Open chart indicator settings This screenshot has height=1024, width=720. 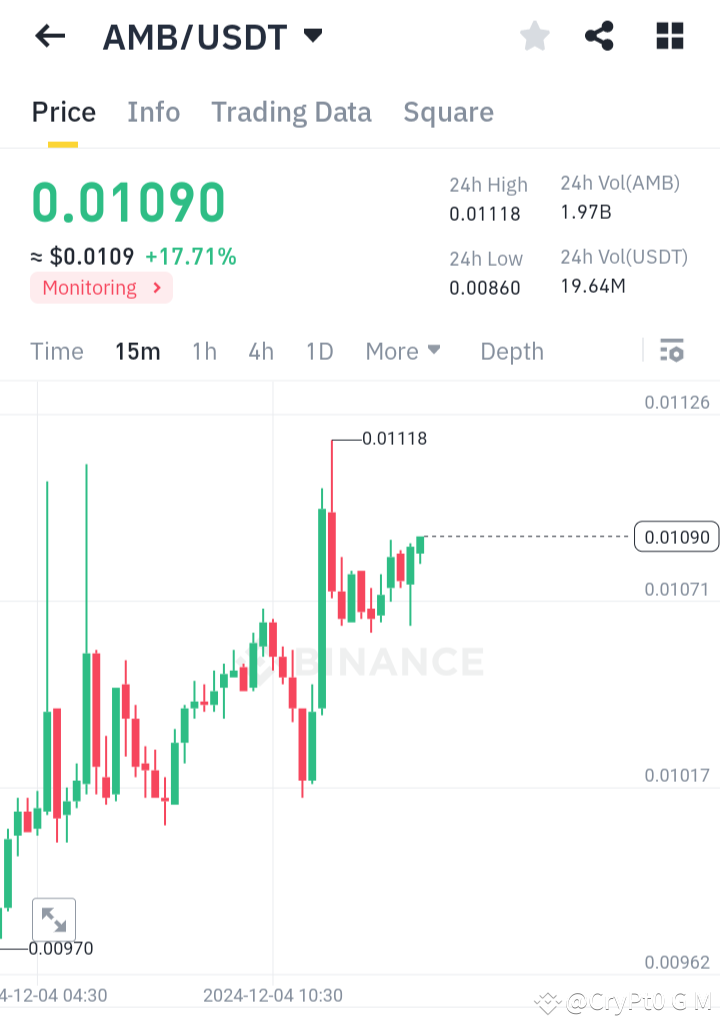pos(672,350)
